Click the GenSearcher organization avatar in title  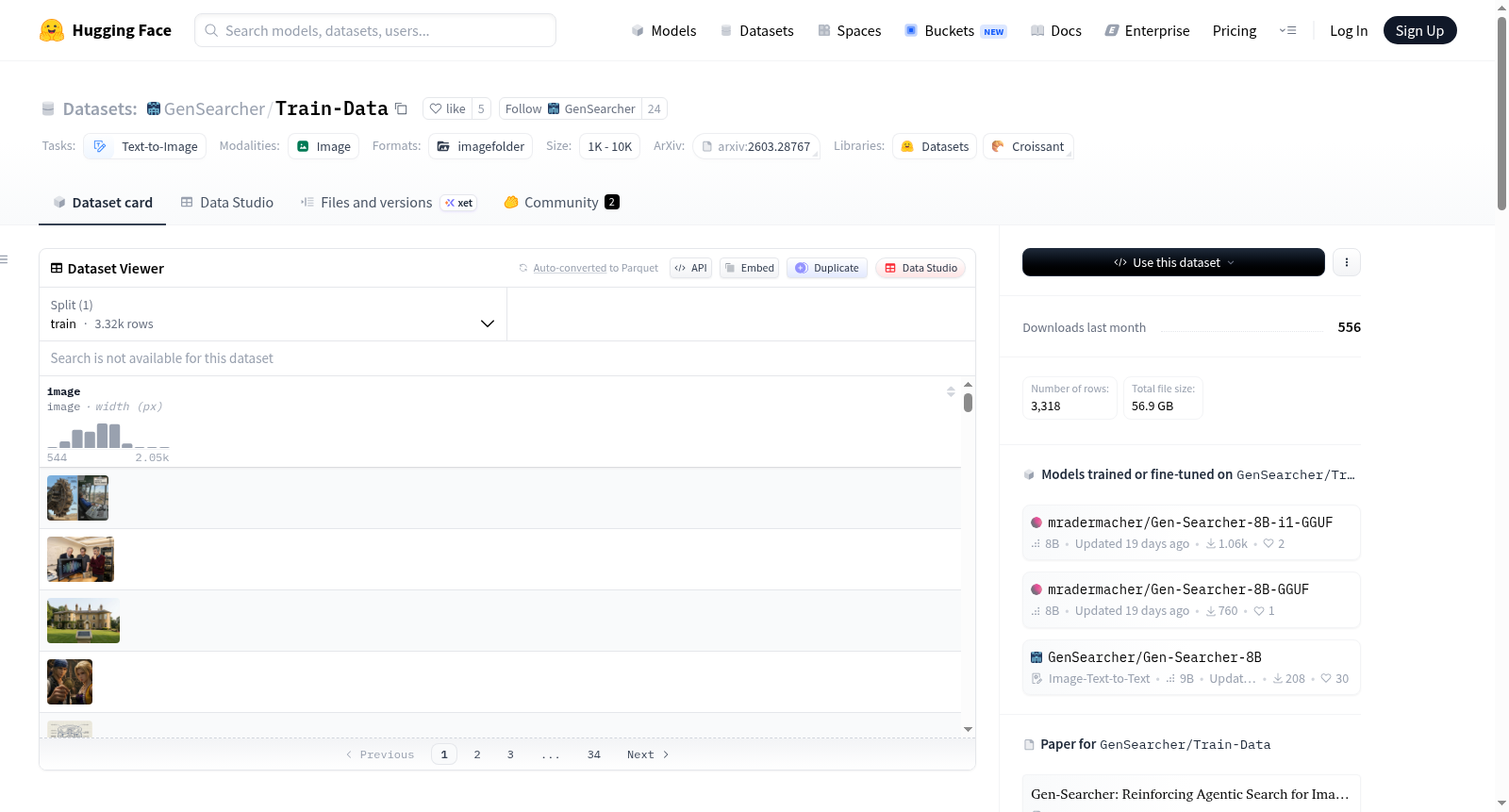pyautogui.click(x=154, y=108)
